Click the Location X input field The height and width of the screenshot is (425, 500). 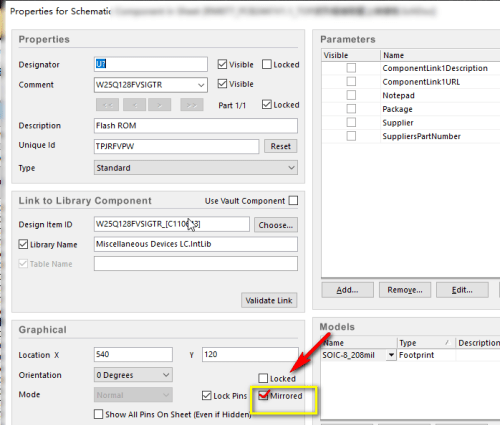pos(133,354)
